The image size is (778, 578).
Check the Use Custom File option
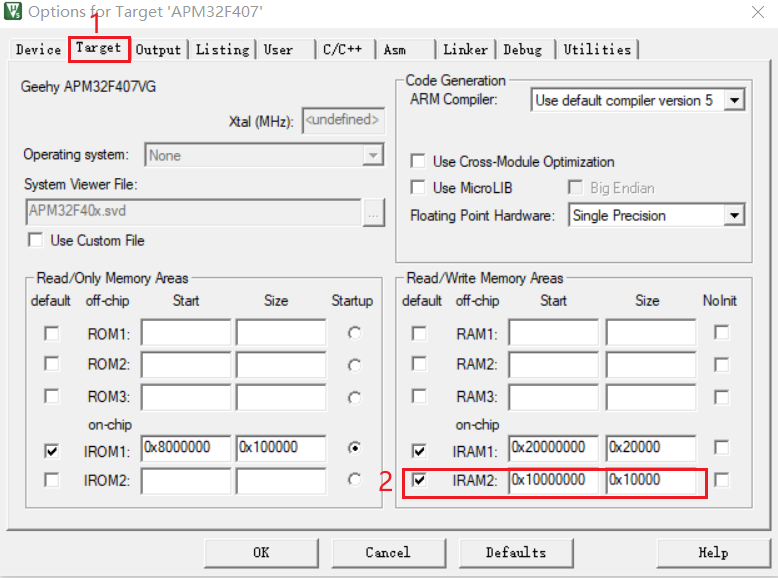tap(36, 240)
